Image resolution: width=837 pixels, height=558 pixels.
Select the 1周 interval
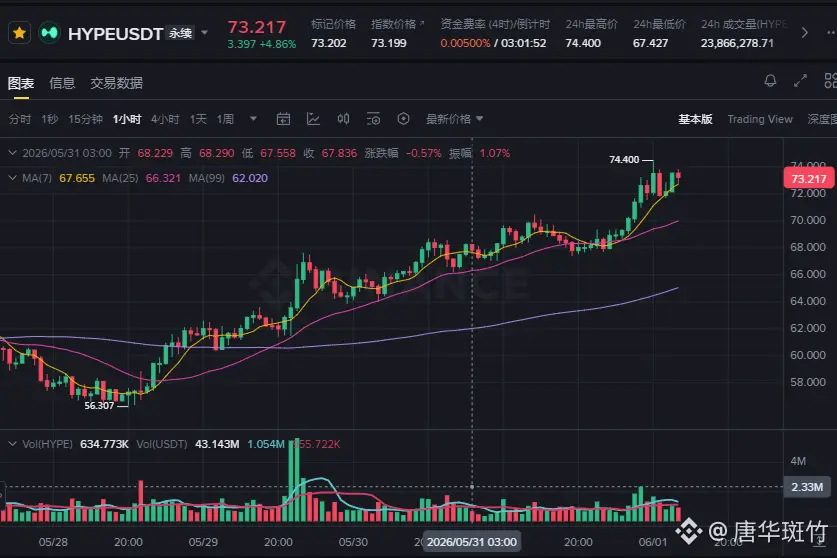(225, 119)
